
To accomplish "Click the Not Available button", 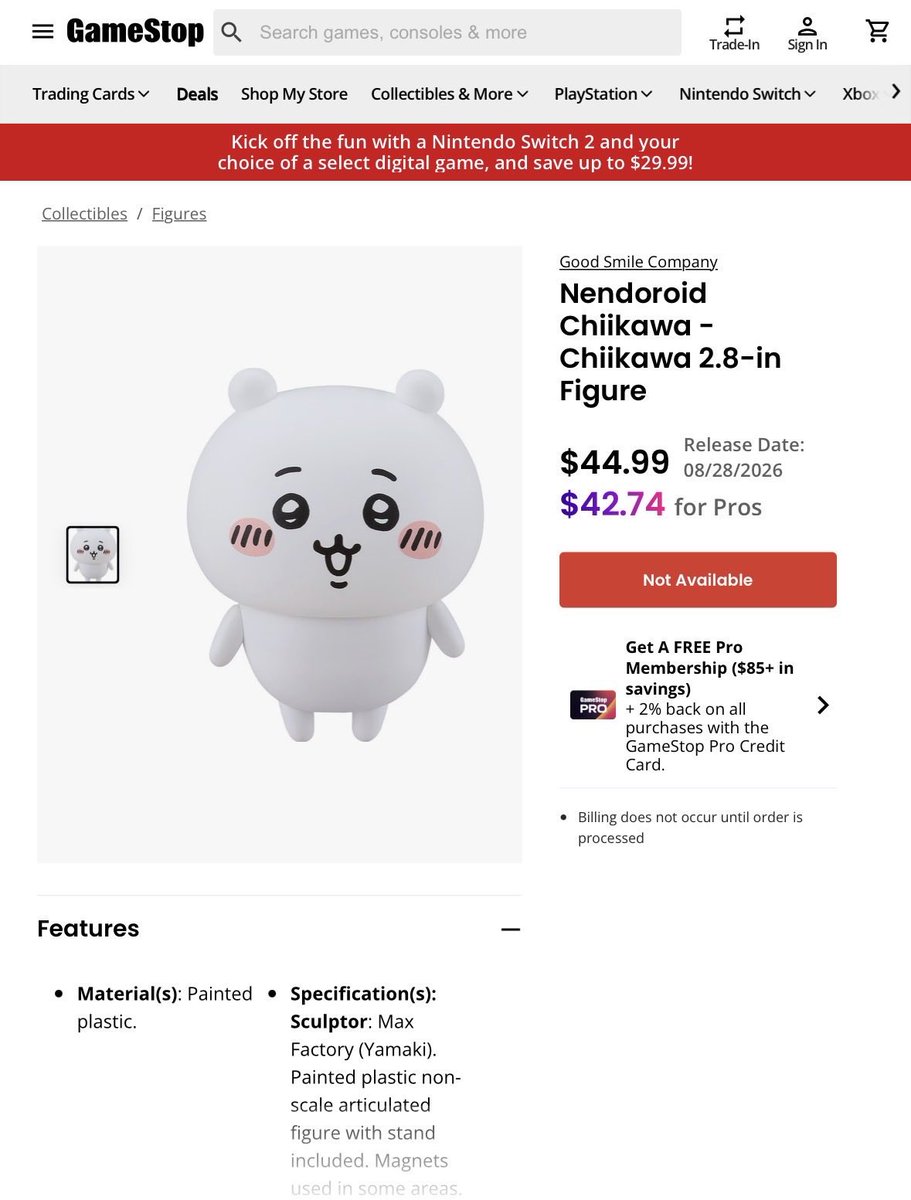I will coord(698,580).
